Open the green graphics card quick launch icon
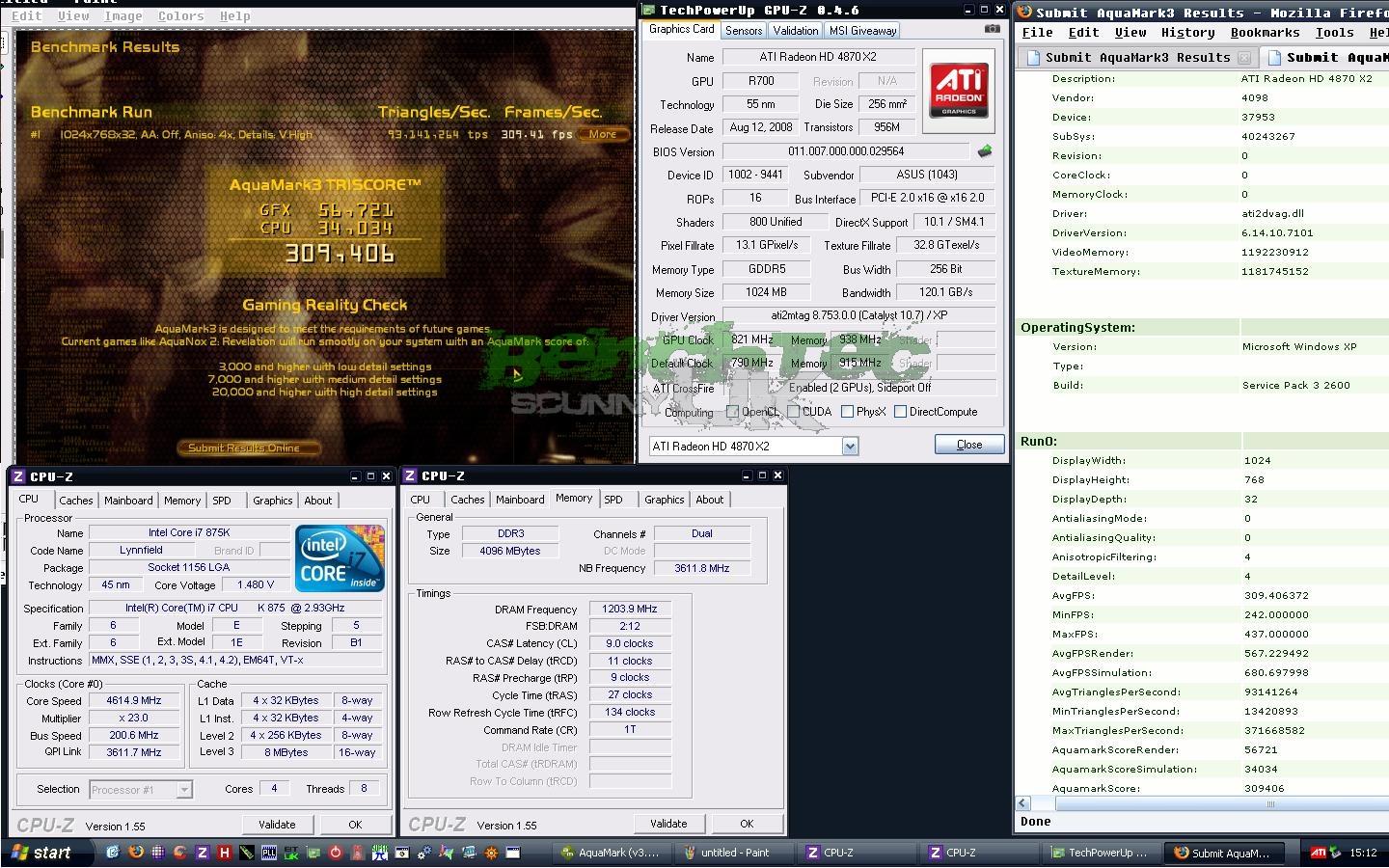1389x868 pixels. point(313,853)
